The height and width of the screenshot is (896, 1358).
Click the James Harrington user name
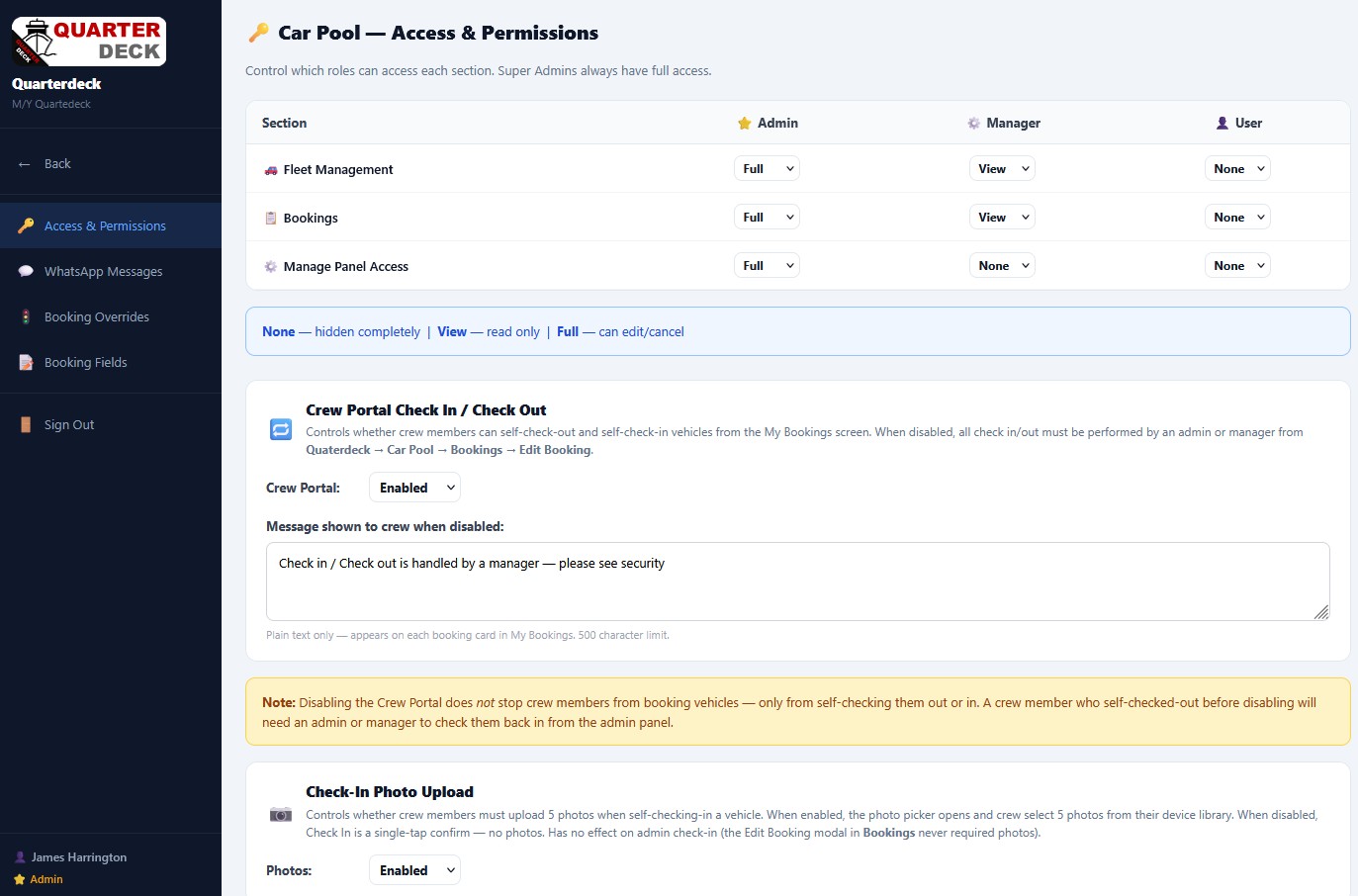tap(79, 857)
